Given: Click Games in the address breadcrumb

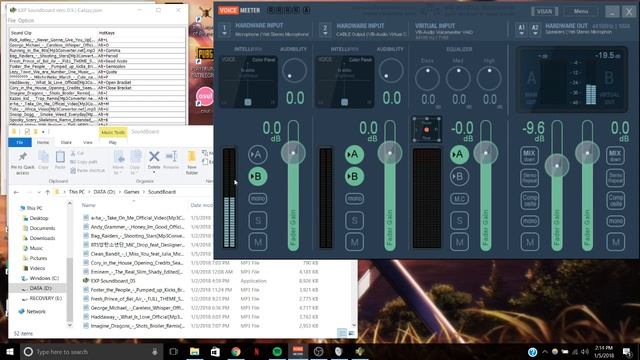Looking at the screenshot, I should tap(131, 192).
